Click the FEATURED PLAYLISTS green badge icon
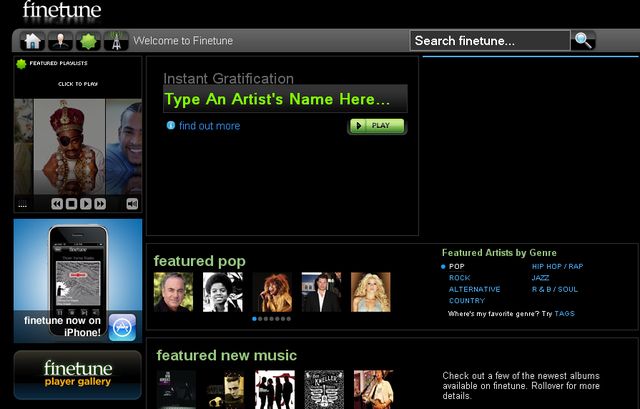640x409 pixels. 21,64
